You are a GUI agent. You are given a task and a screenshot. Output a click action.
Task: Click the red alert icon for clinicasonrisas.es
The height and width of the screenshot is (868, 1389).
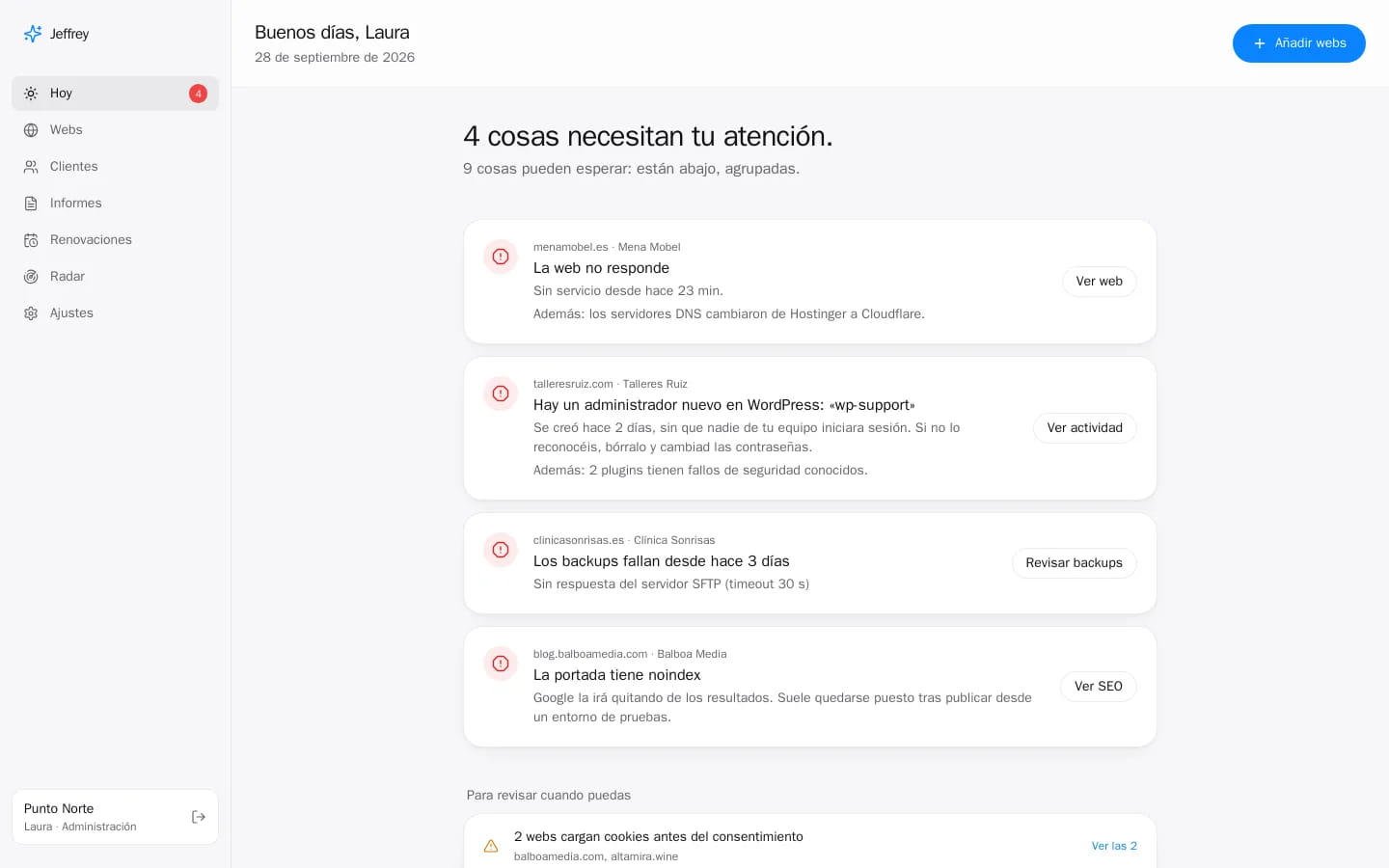click(x=501, y=550)
